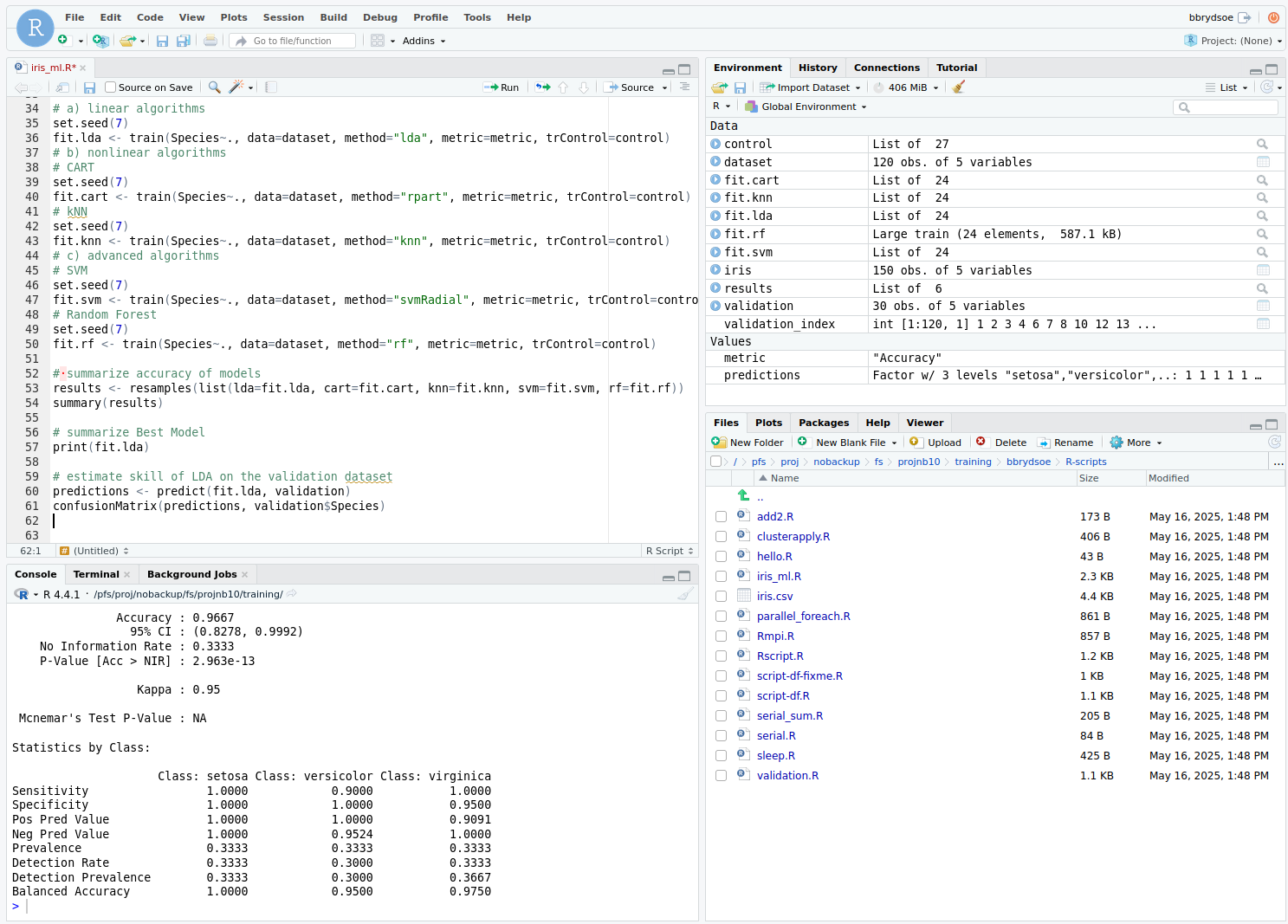
Task: Open the Addins dropdown
Action: pos(424,41)
